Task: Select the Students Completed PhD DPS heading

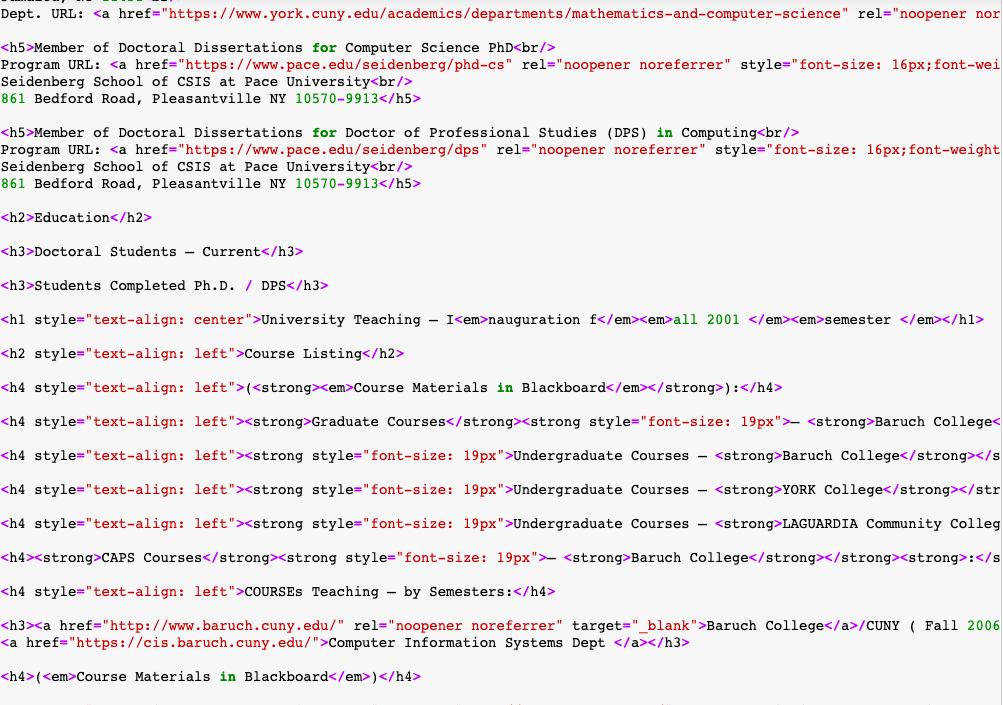Action: click(160, 285)
